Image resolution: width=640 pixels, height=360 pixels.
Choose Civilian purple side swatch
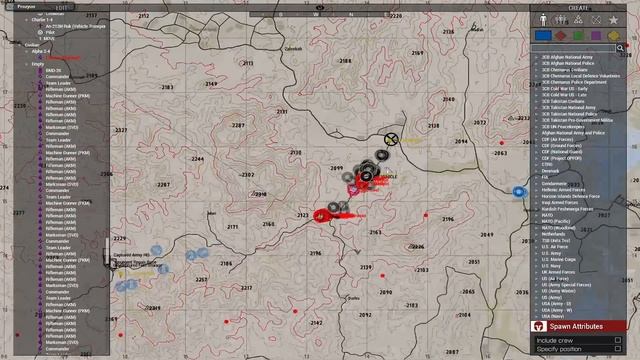pyautogui.click(x=596, y=36)
